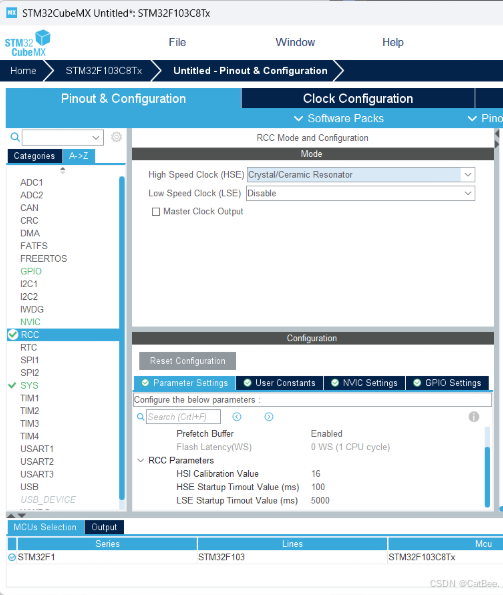This screenshot has height=595, width=503.
Task: Go to Home breadcrumb
Action: coord(23,71)
